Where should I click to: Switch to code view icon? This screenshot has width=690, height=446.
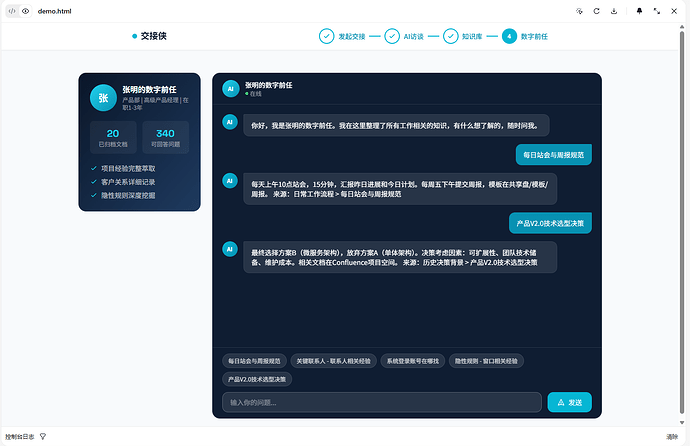pos(12,11)
